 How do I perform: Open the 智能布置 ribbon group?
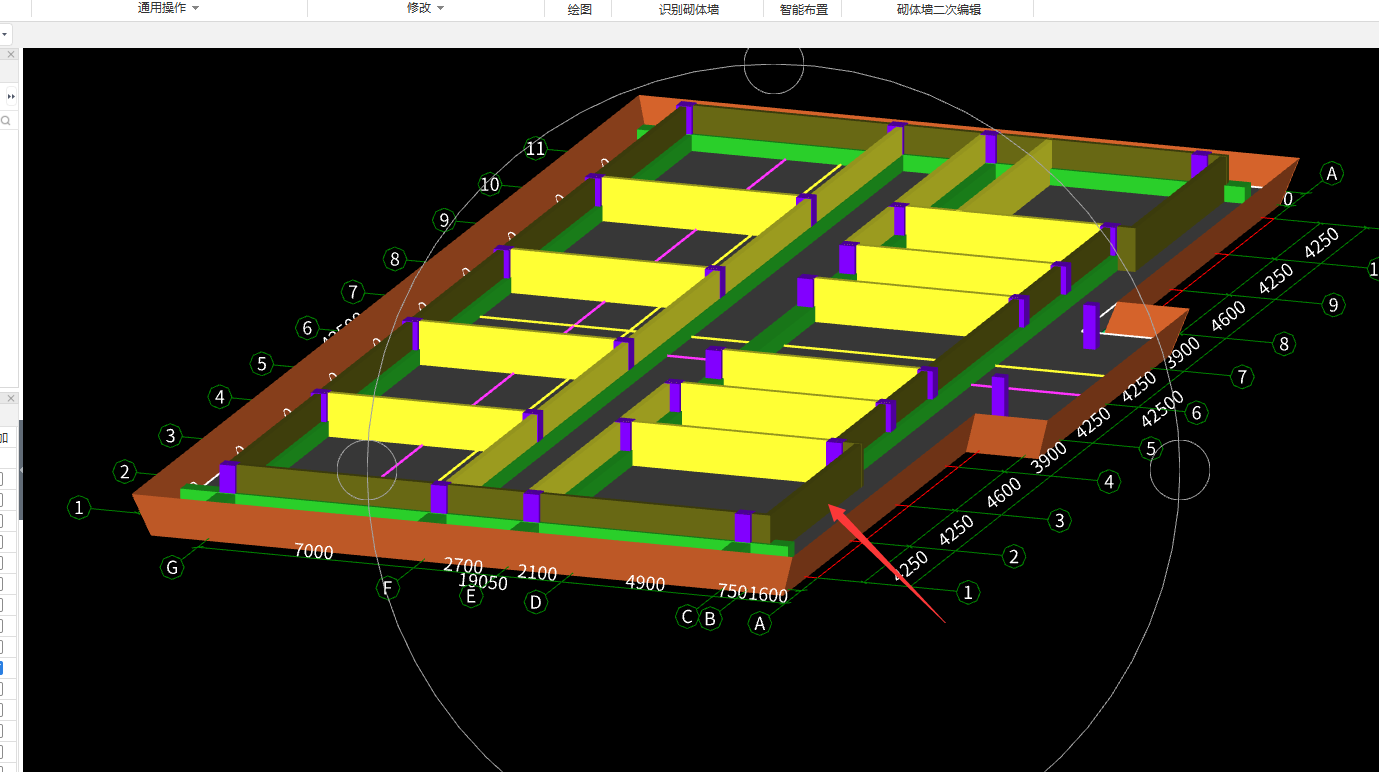[x=804, y=9]
